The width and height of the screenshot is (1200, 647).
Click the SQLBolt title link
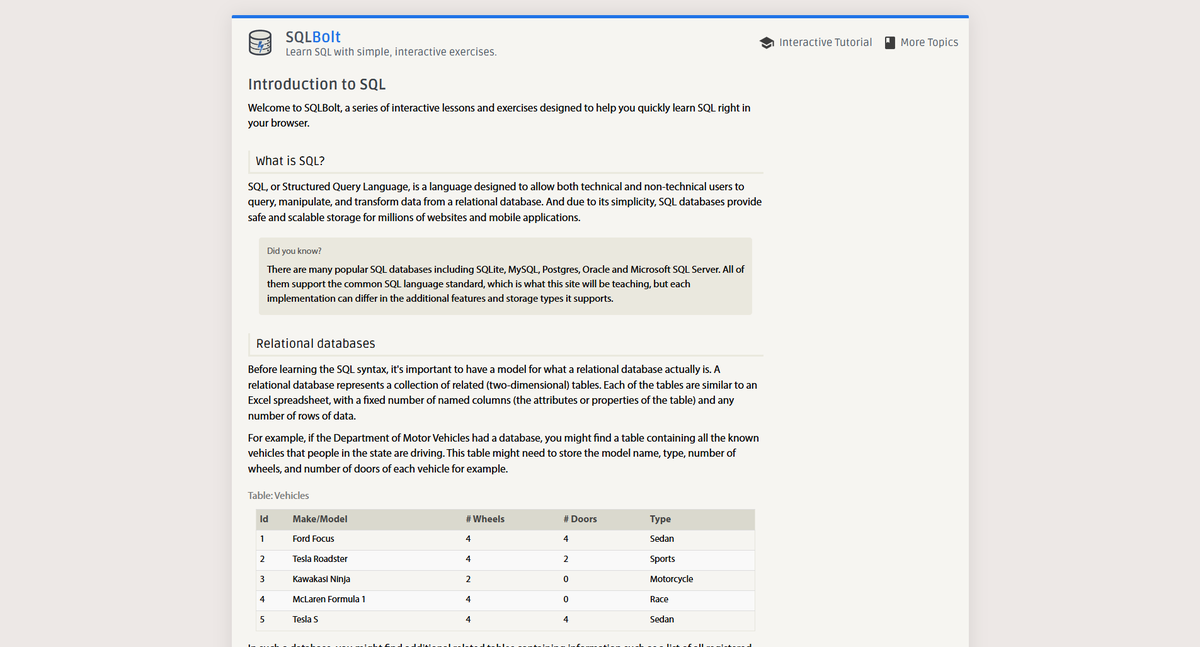313,37
